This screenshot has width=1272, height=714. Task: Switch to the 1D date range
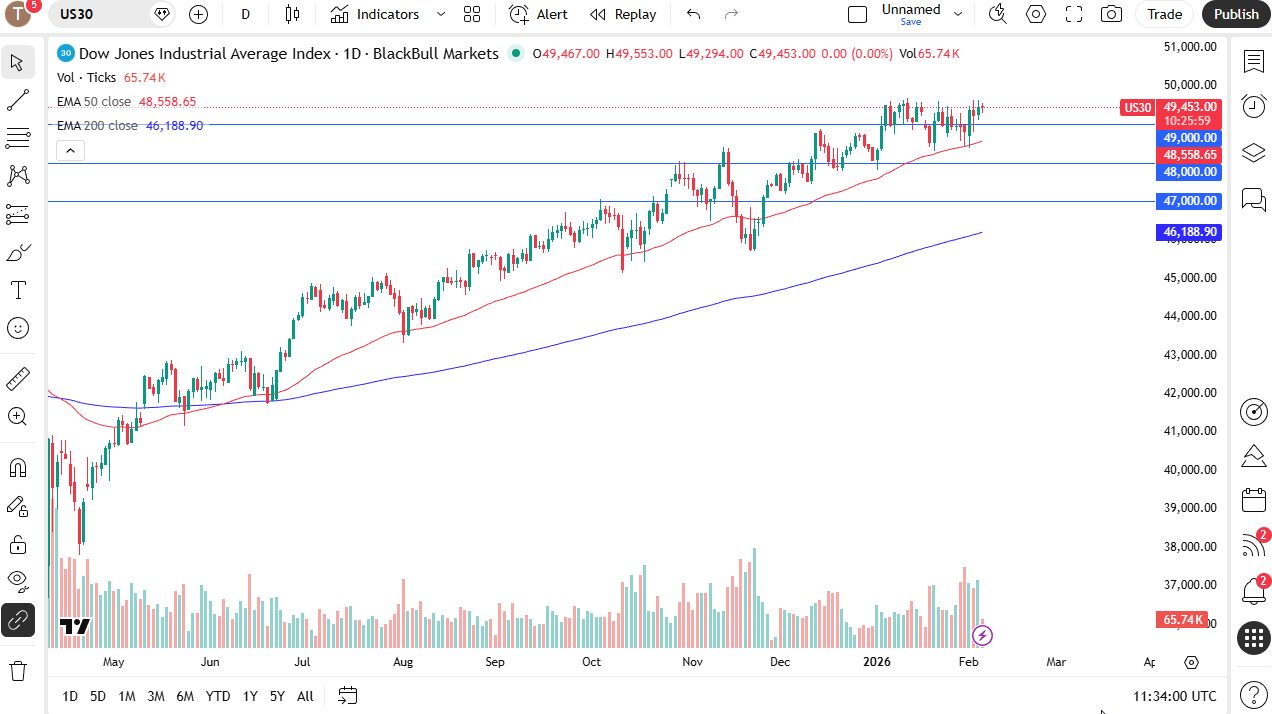(x=70, y=696)
